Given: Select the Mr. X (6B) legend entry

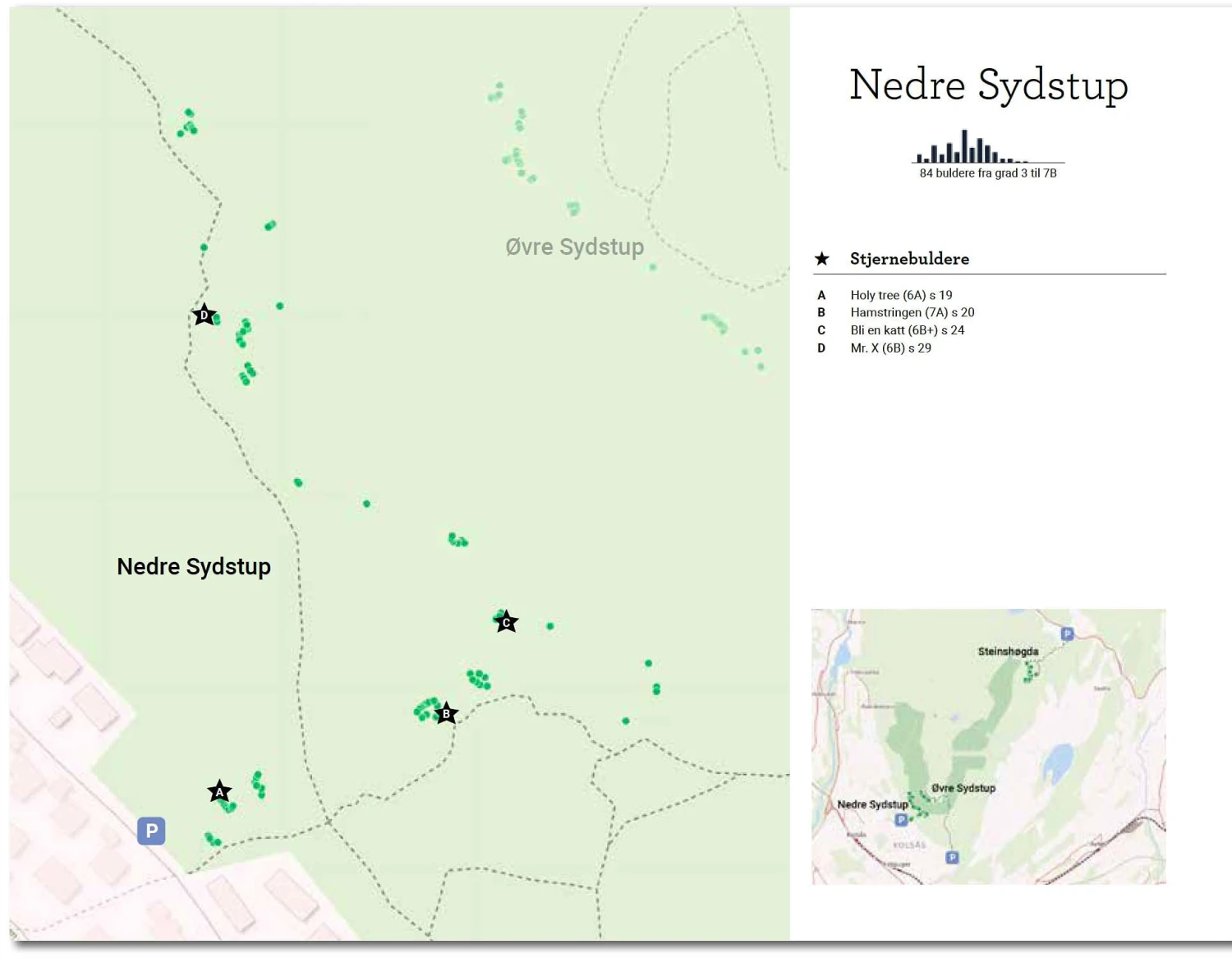Looking at the screenshot, I should (x=890, y=348).
